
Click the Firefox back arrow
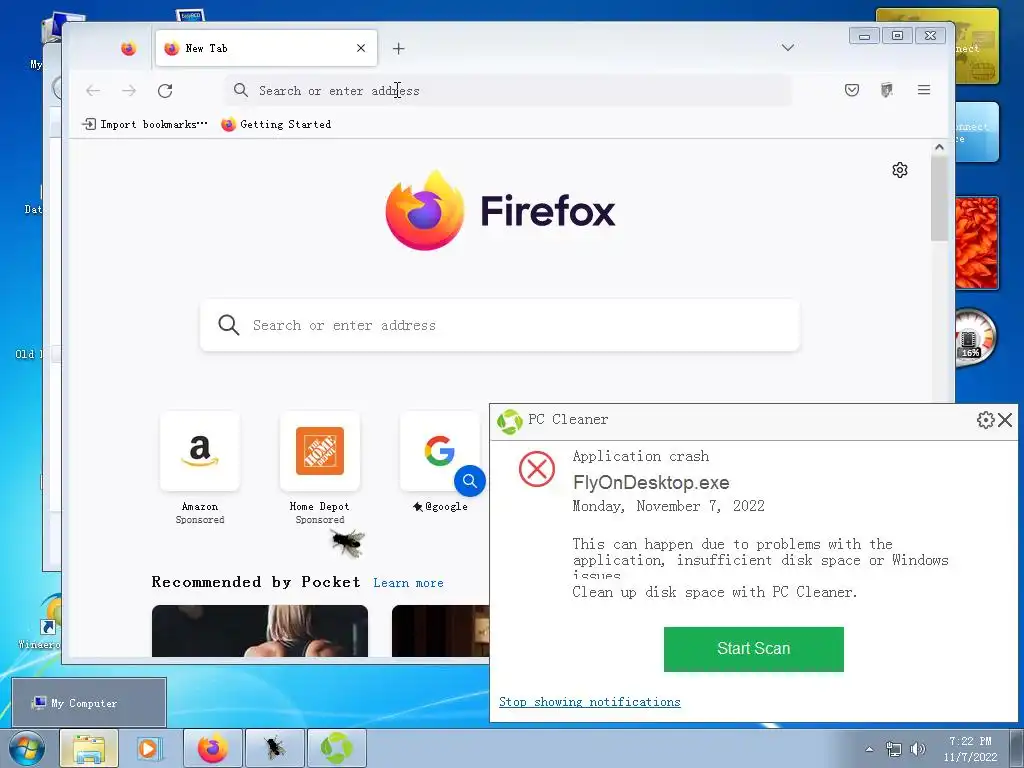(93, 91)
